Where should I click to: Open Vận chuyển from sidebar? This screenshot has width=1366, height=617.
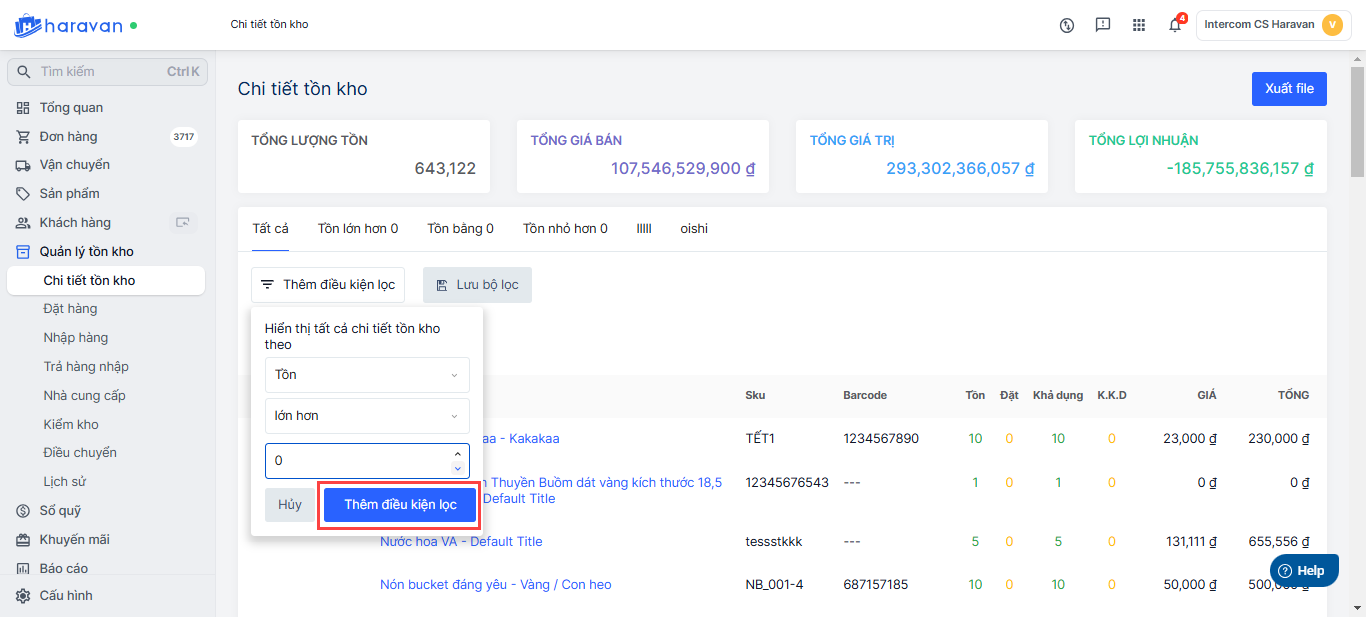tap(74, 164)
